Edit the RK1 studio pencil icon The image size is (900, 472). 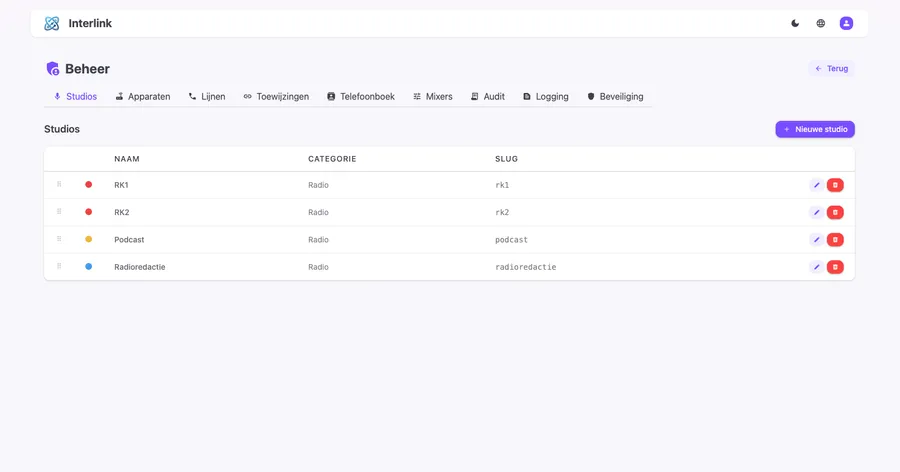click(816, 185)
